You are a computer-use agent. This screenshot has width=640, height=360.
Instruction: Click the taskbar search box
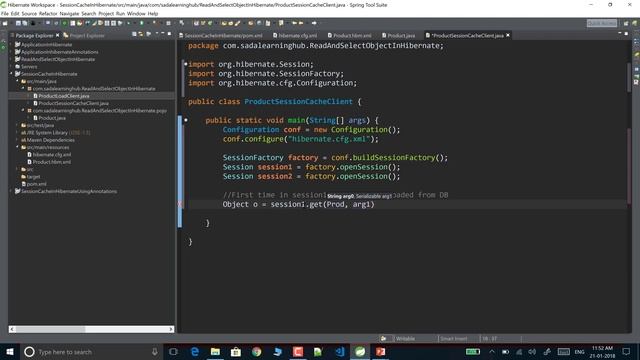91,352
